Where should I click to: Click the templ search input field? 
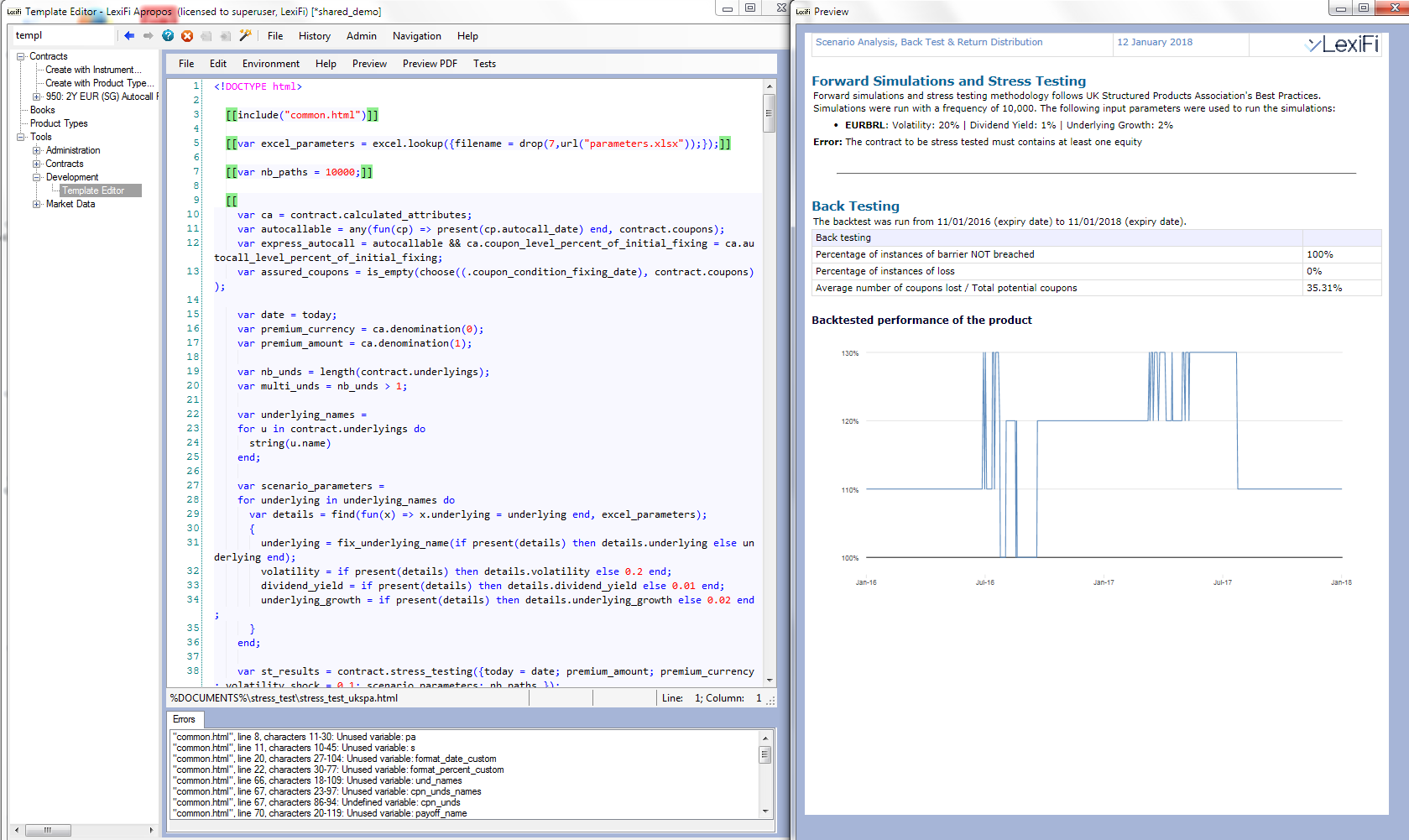[63, 35]
